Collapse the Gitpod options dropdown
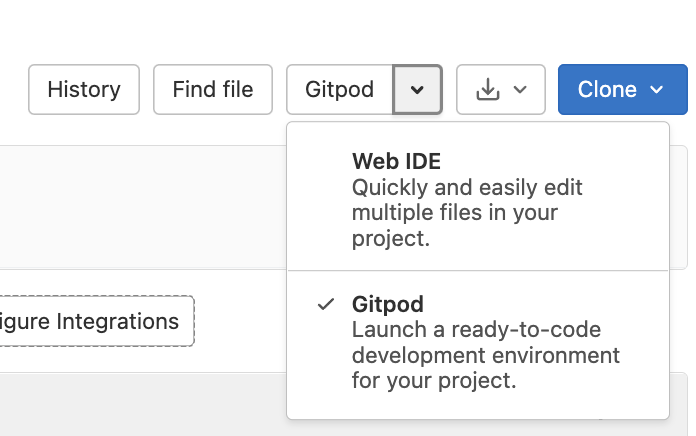The width and height of the screenshot is (696, 436). (417, 90)
